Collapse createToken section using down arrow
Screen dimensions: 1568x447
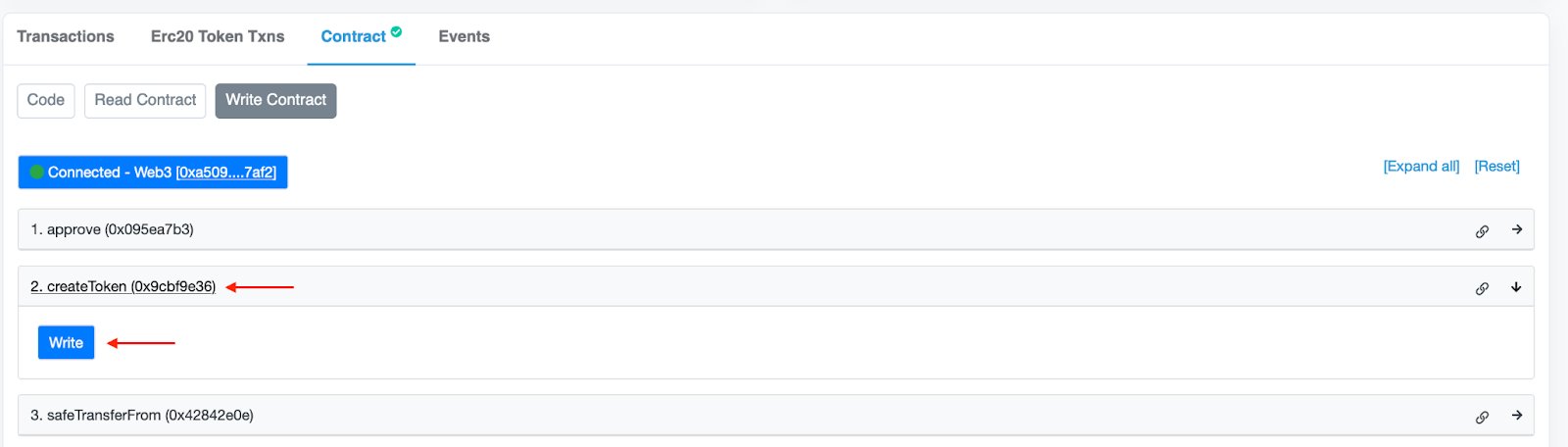[x=1516, y=287]
